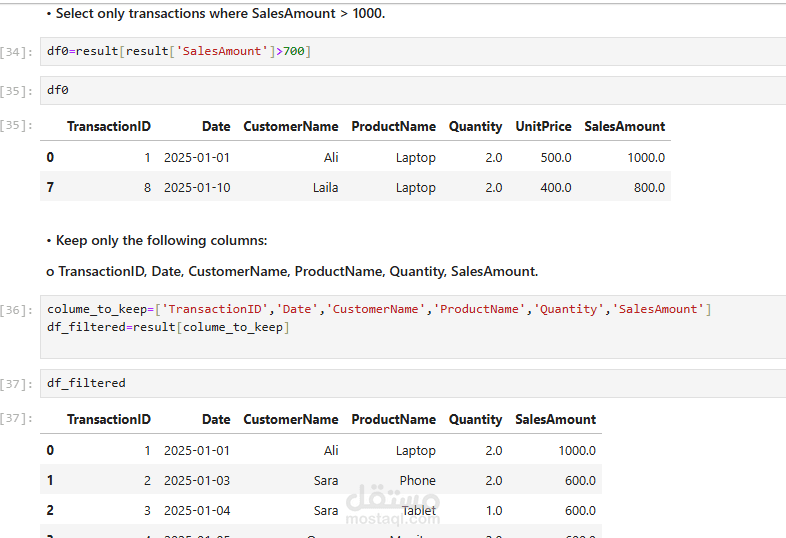The image size is (786, 538).
Task: Click the TransactionID header in the df_filtered table
Action: pyautogui.click(x=109, y=419)
